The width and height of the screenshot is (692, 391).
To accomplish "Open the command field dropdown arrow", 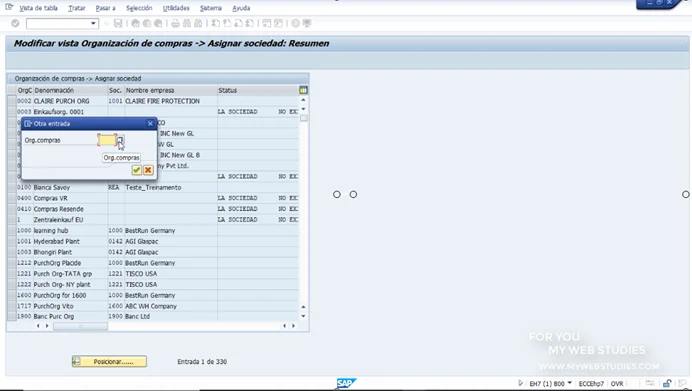I will click(93, 23).
